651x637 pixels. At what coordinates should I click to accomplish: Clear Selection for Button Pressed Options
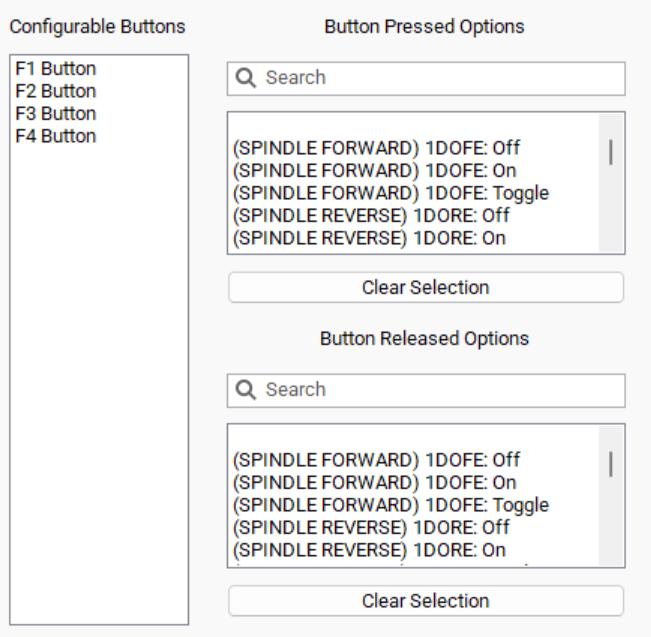click(425, 288)
